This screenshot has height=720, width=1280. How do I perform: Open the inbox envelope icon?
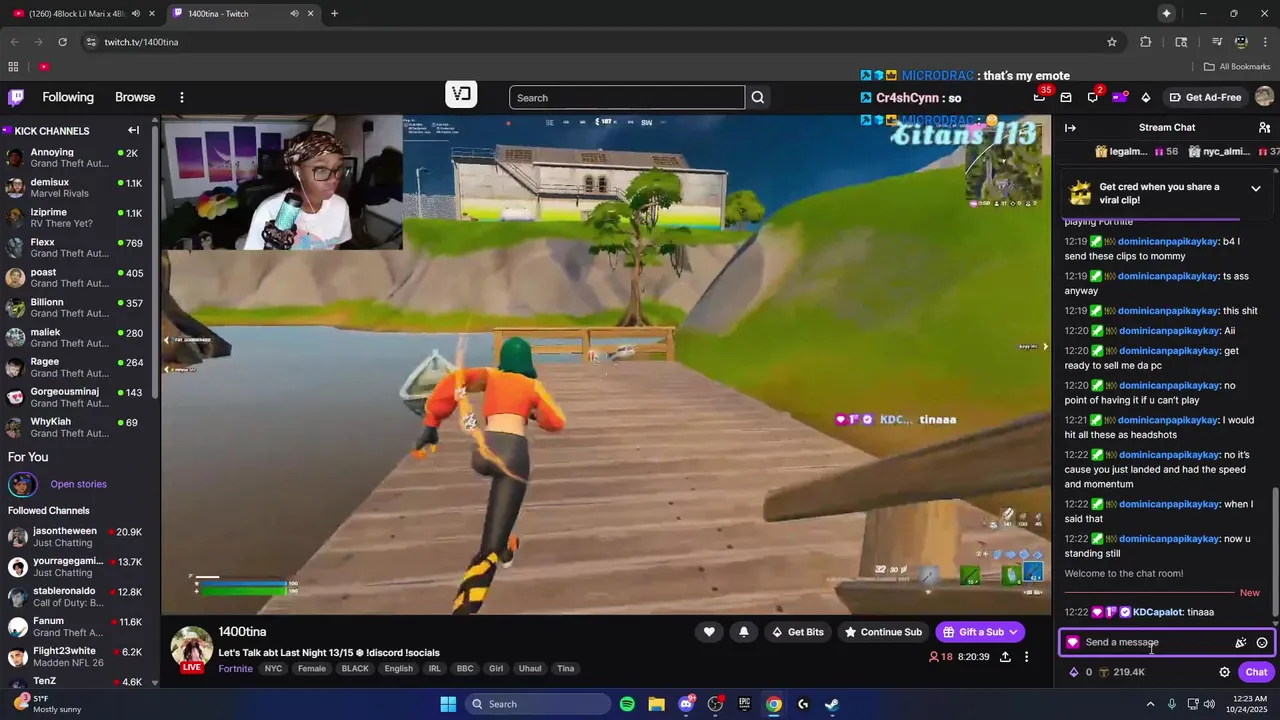pyautogui.click(x=1066, y=97)
